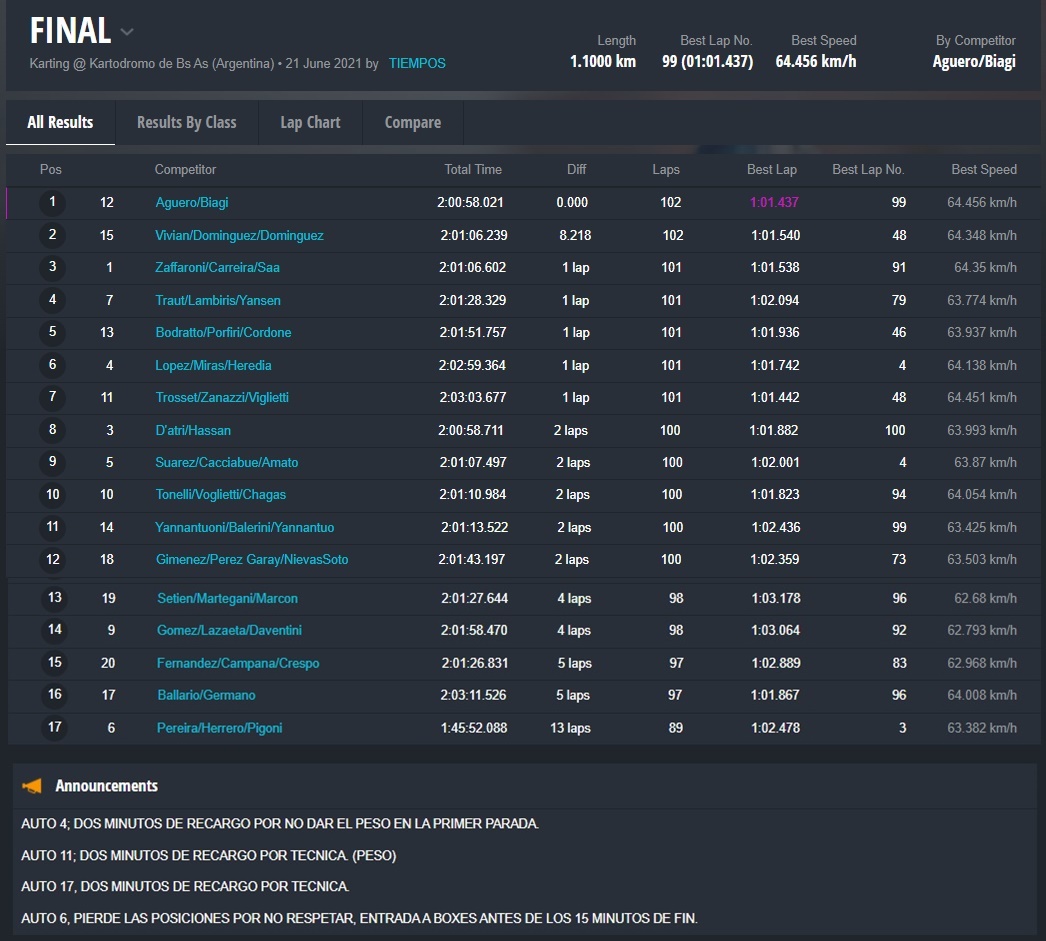Open the Lap Chart tab
Screen dimensions: 1046x941
[310, 122]
